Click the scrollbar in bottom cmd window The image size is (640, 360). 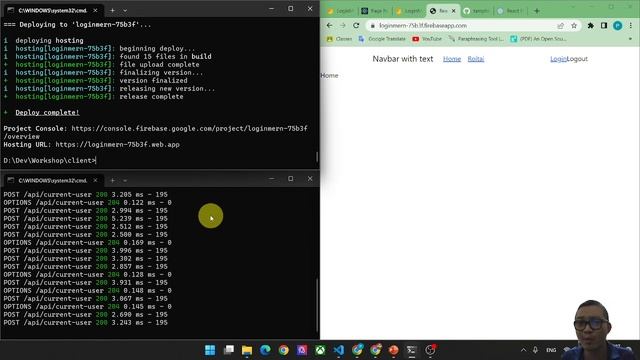(x=317, y=304)
